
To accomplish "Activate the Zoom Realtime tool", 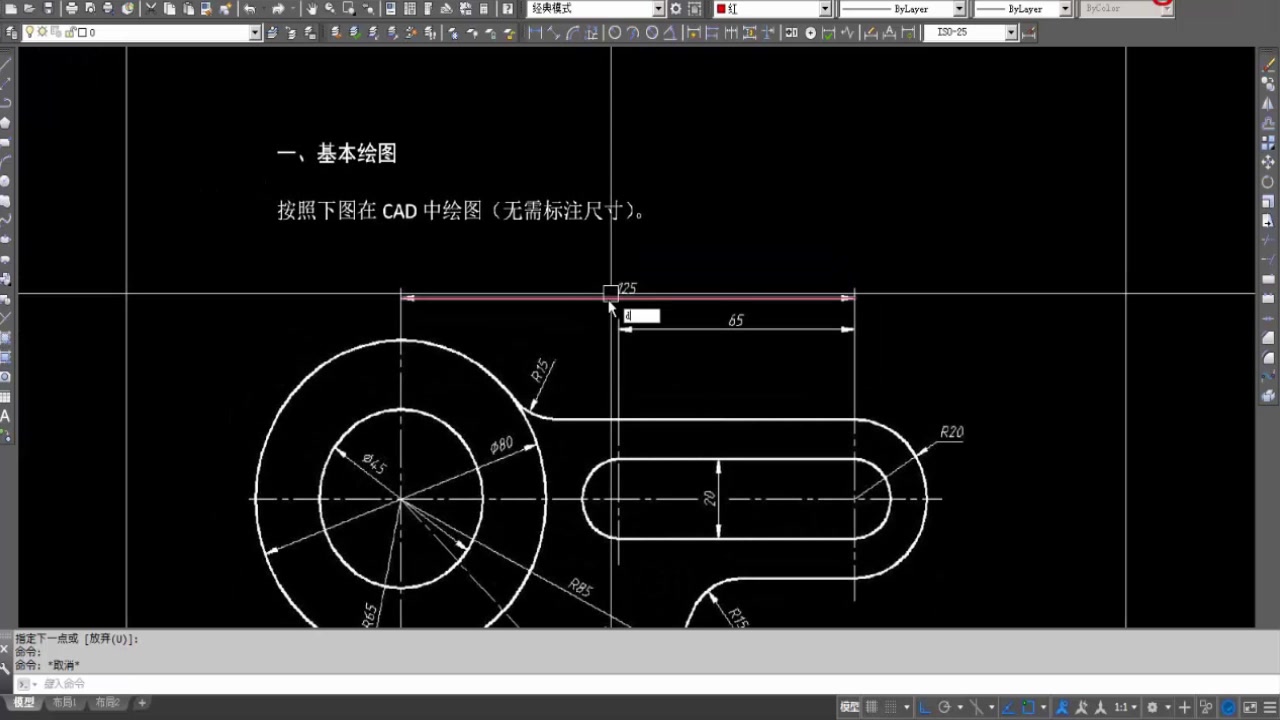I will pos(329,8).
